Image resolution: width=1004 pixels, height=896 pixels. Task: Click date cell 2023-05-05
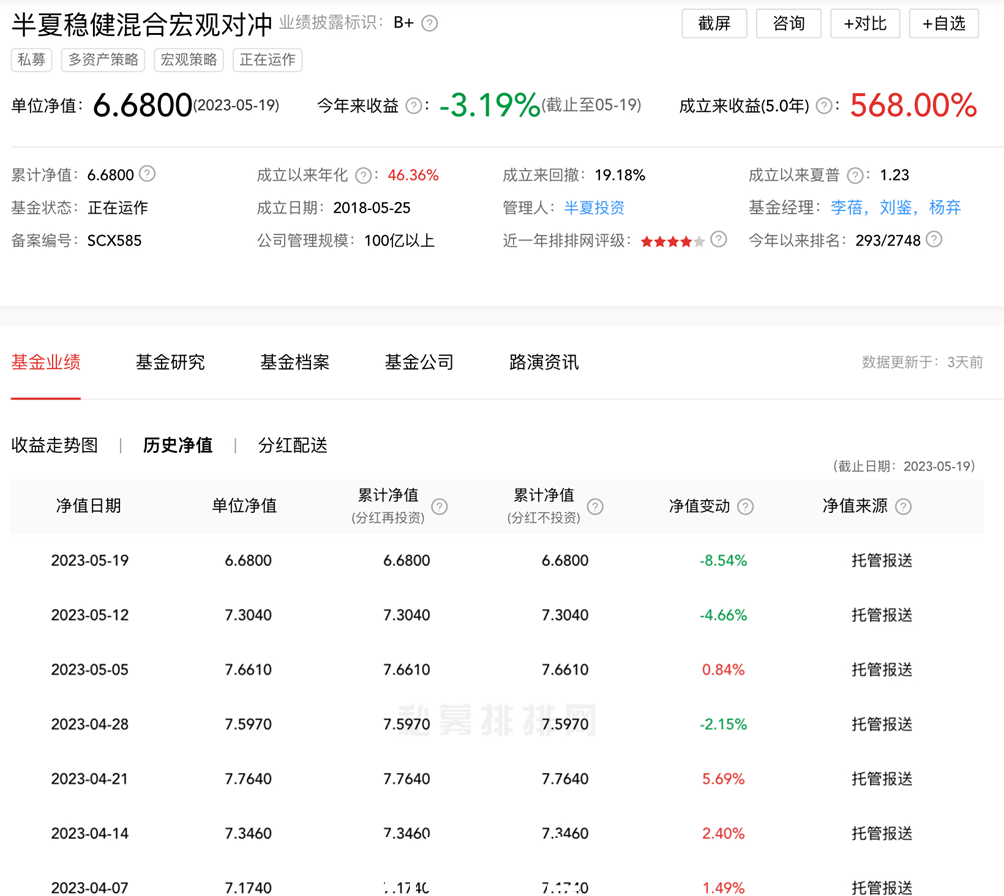90,669
